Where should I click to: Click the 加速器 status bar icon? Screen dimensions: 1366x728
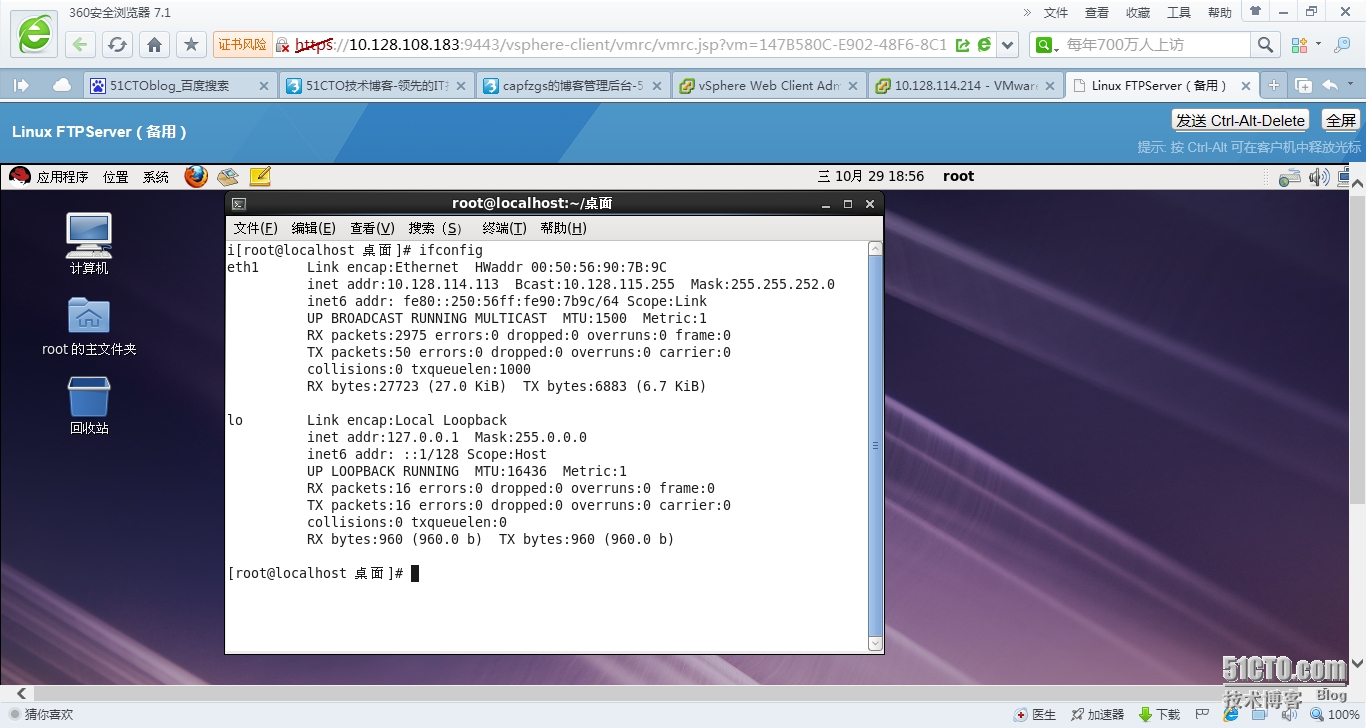(x=1097, y=715)
